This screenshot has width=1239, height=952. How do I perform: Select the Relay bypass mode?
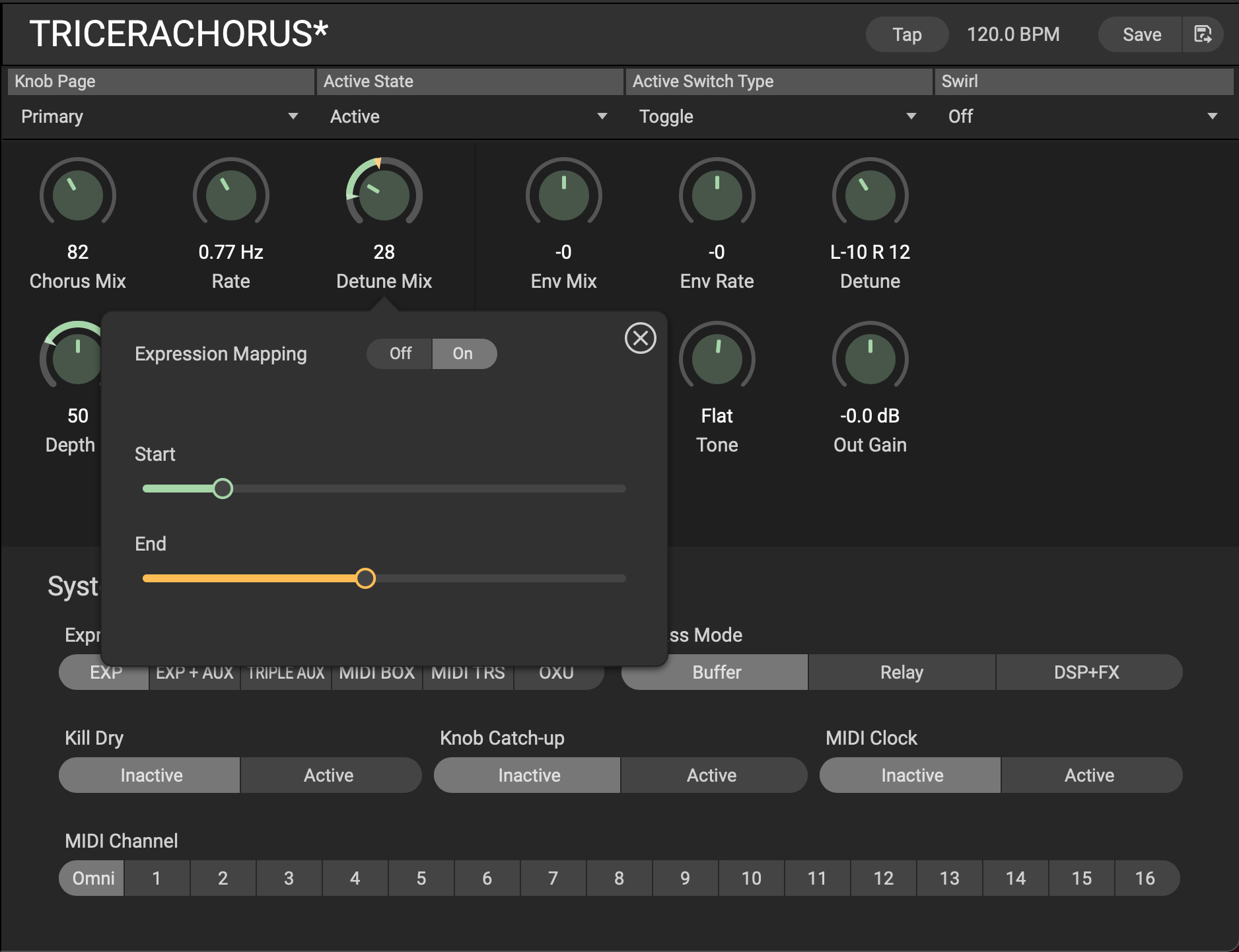[x=902, y=672]
